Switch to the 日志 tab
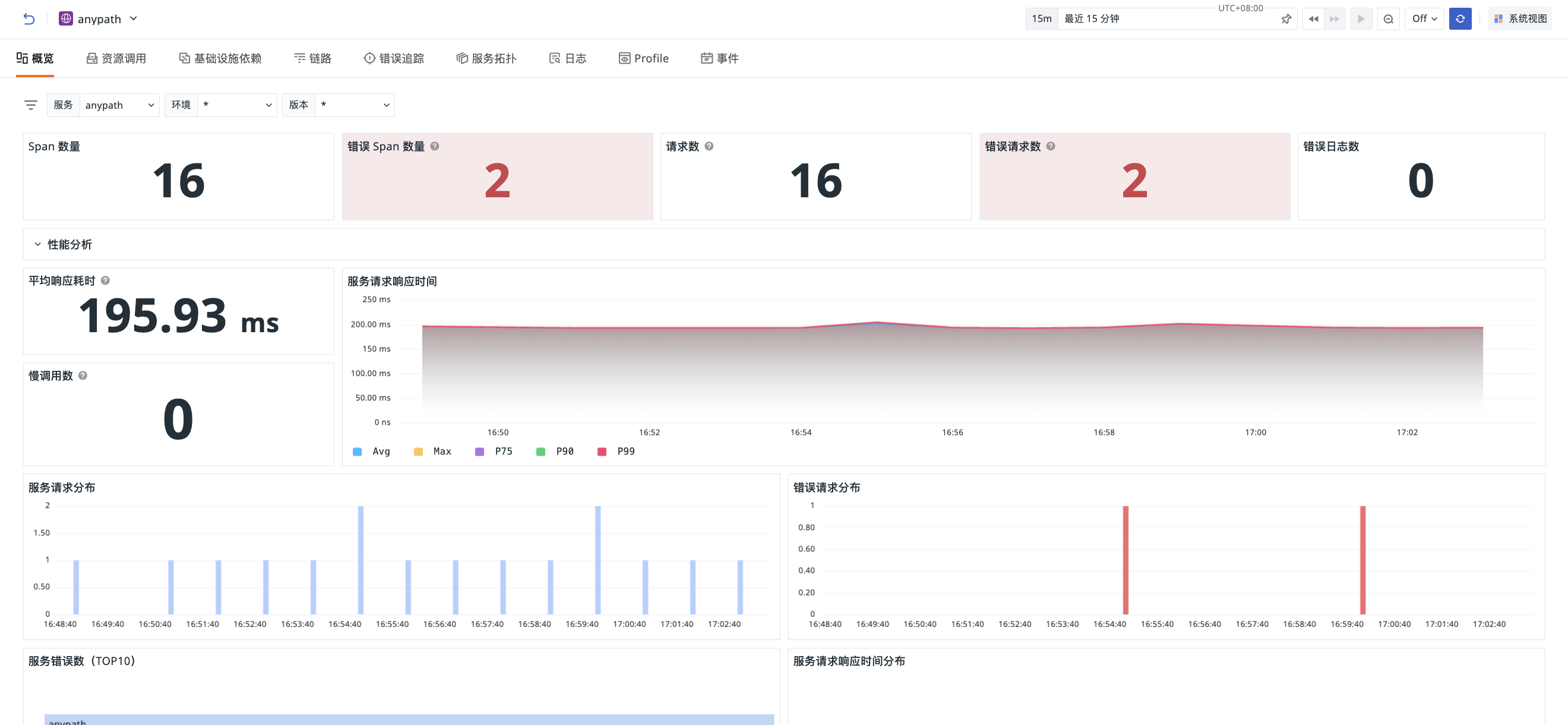This screenshot has width=1568, height=725. point(568,58)
